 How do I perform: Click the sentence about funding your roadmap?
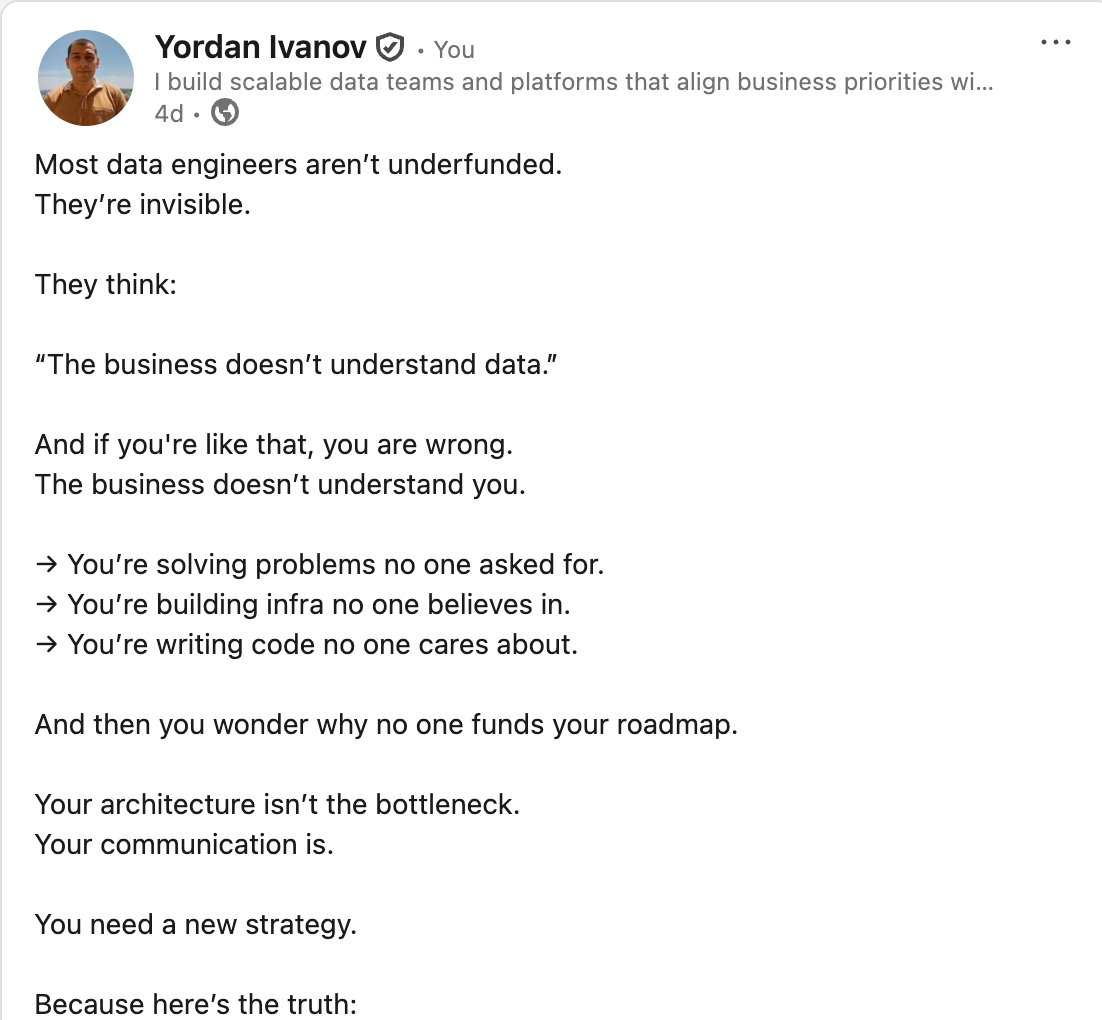point(387,725)
